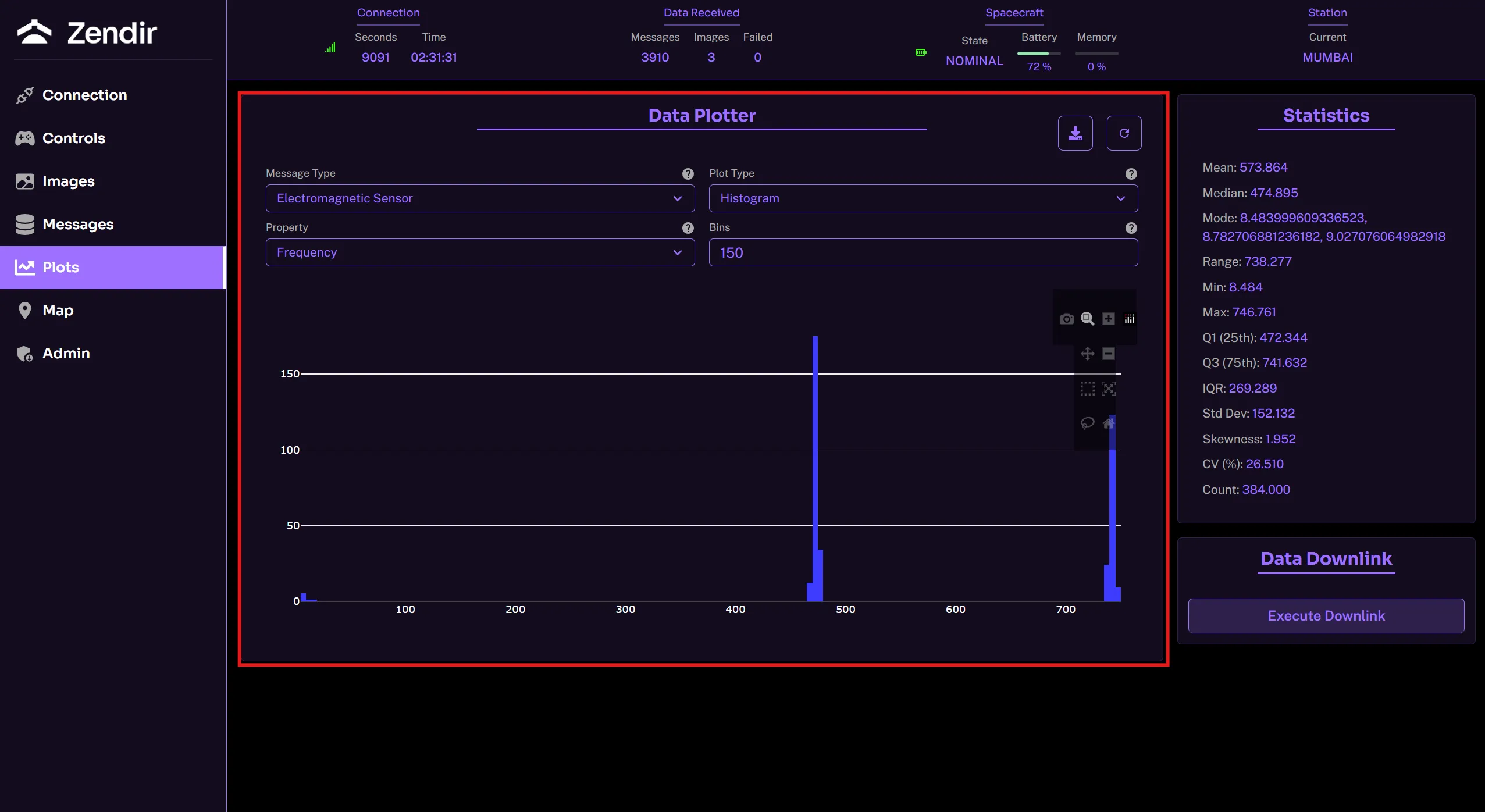The image size is (1485, 812).
Task: Open the Controls sidebar item
Action: tap(73, 138)
